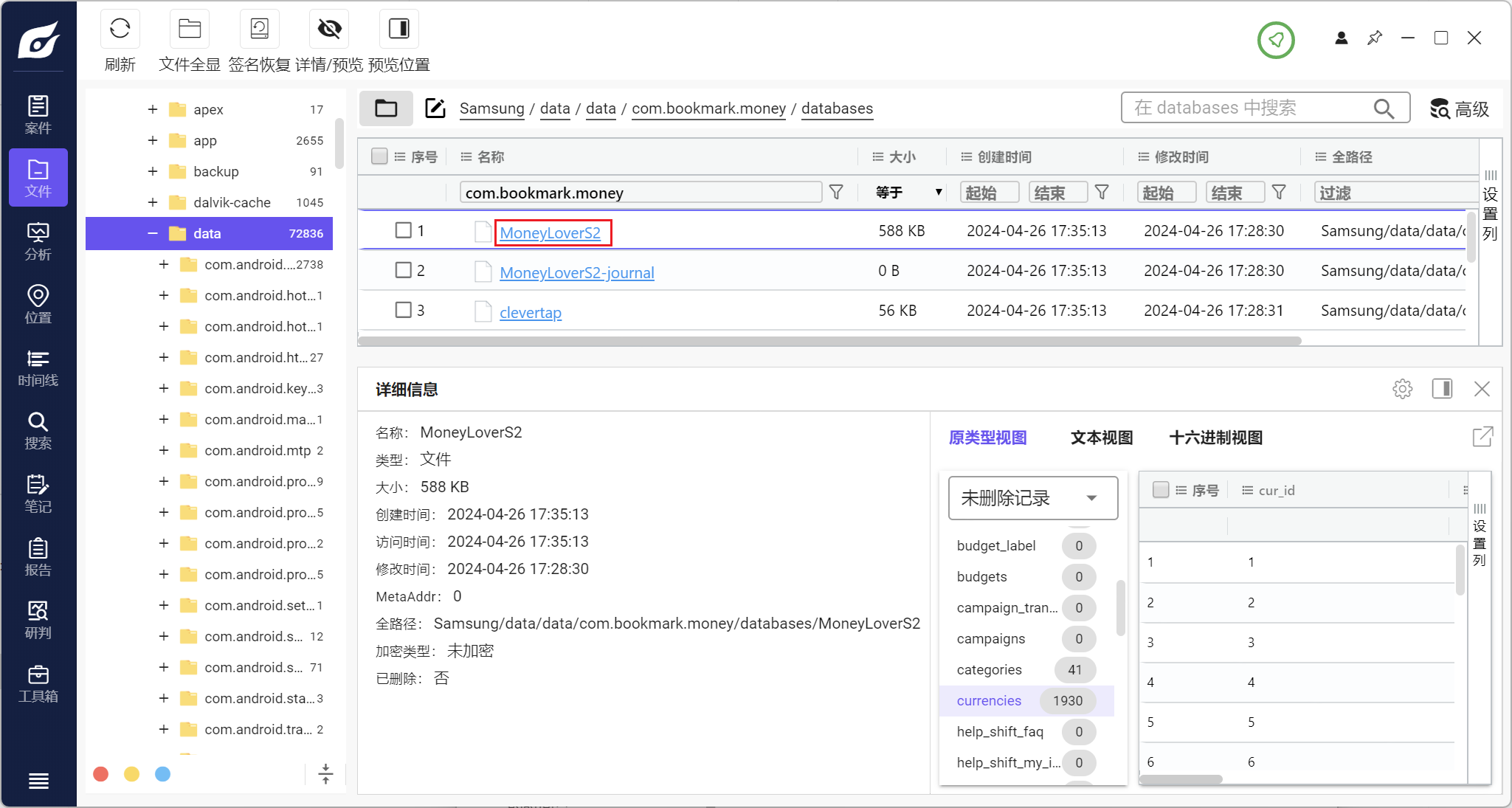The width and height of the screenshot is (1512, 808).
Task: Open the 案件 cases sidebar section
Action: (38, 115)
